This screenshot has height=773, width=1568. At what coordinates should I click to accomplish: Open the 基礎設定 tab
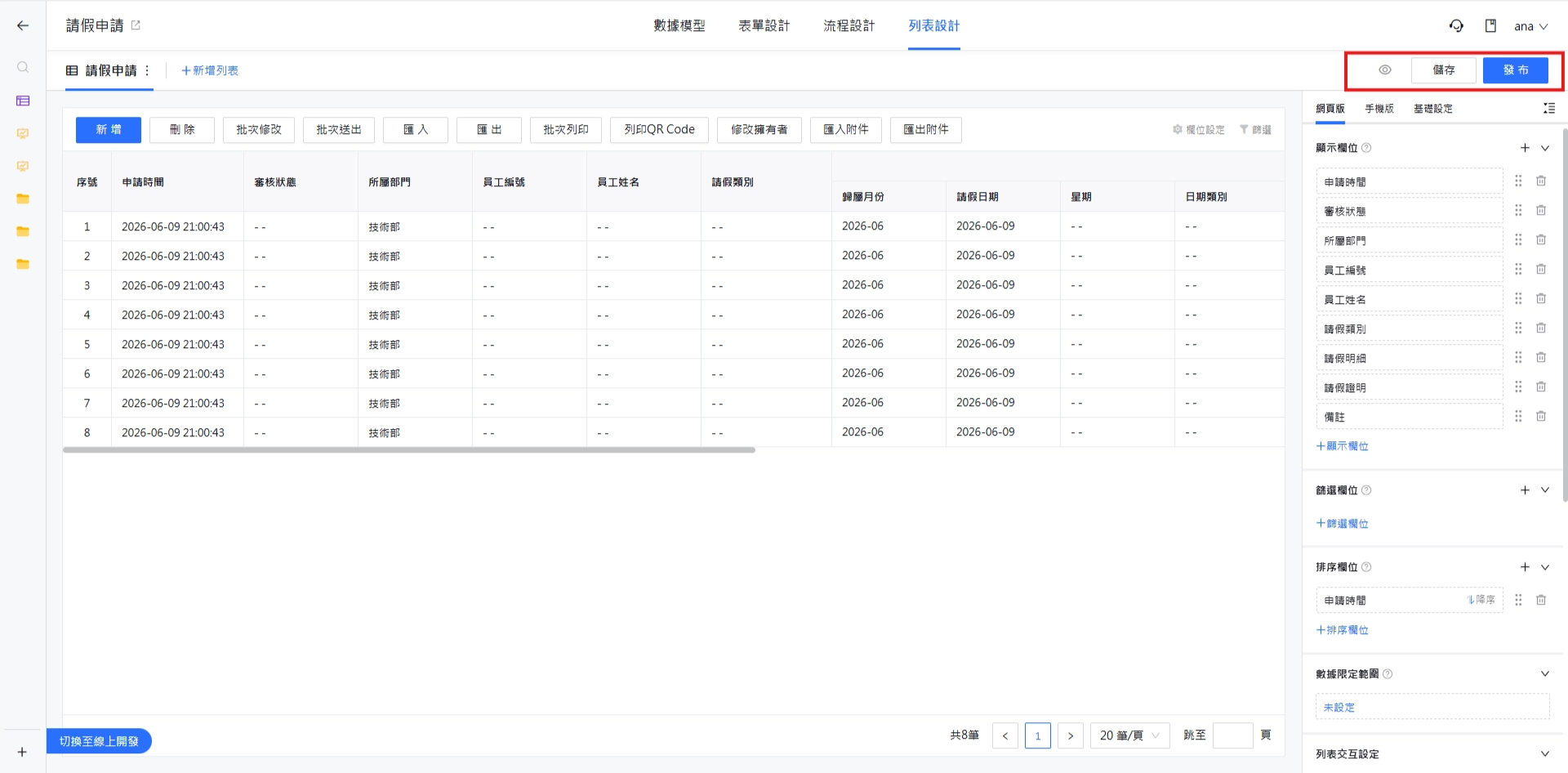coord(1433,109)
